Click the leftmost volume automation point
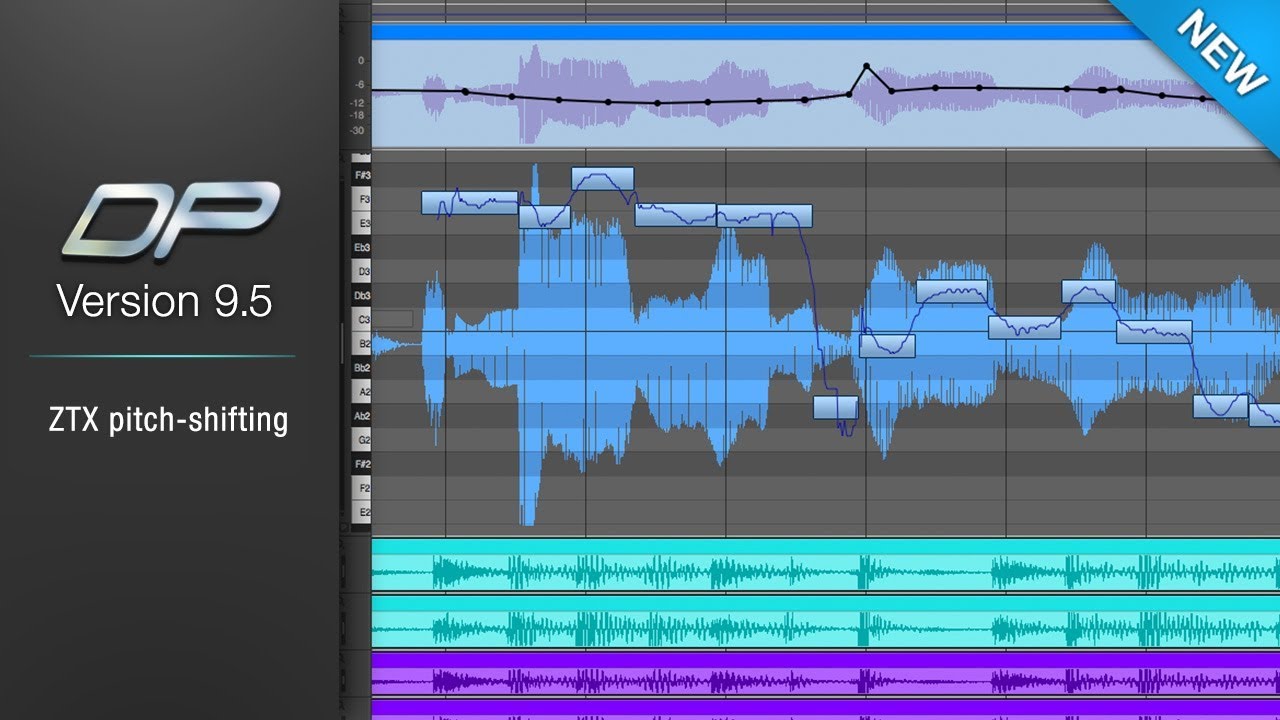This screenshot has width=1280, height=720. tap(465, 92)
